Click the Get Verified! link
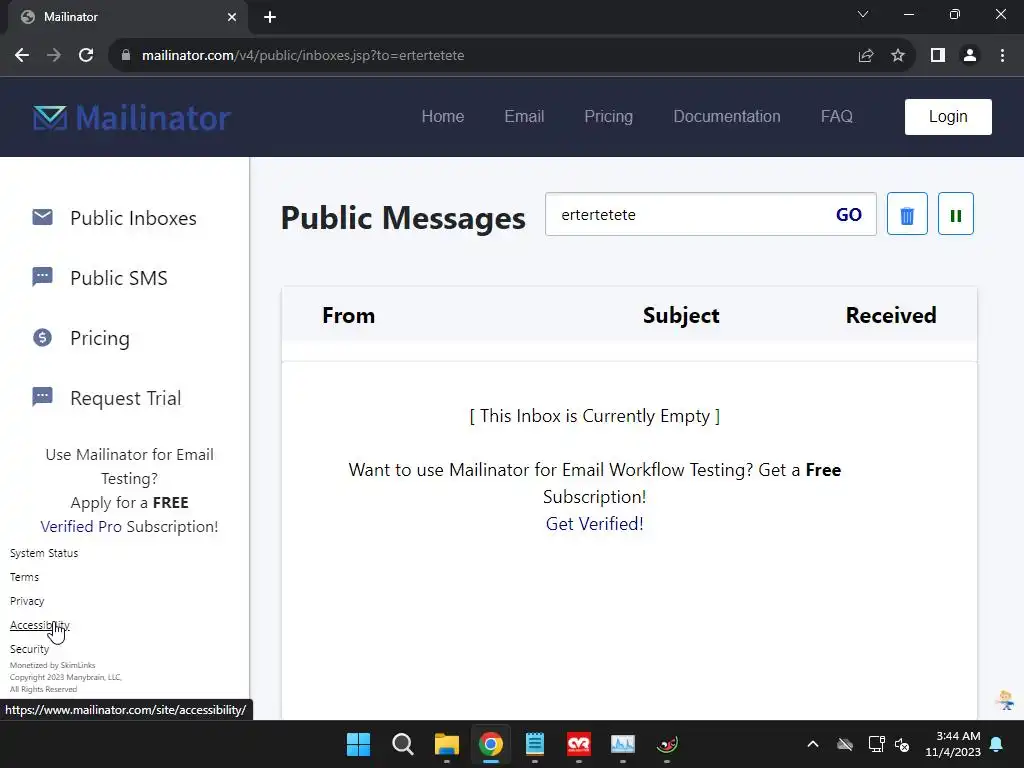This screenshot has height=768, width=1024. click(594, 524)
